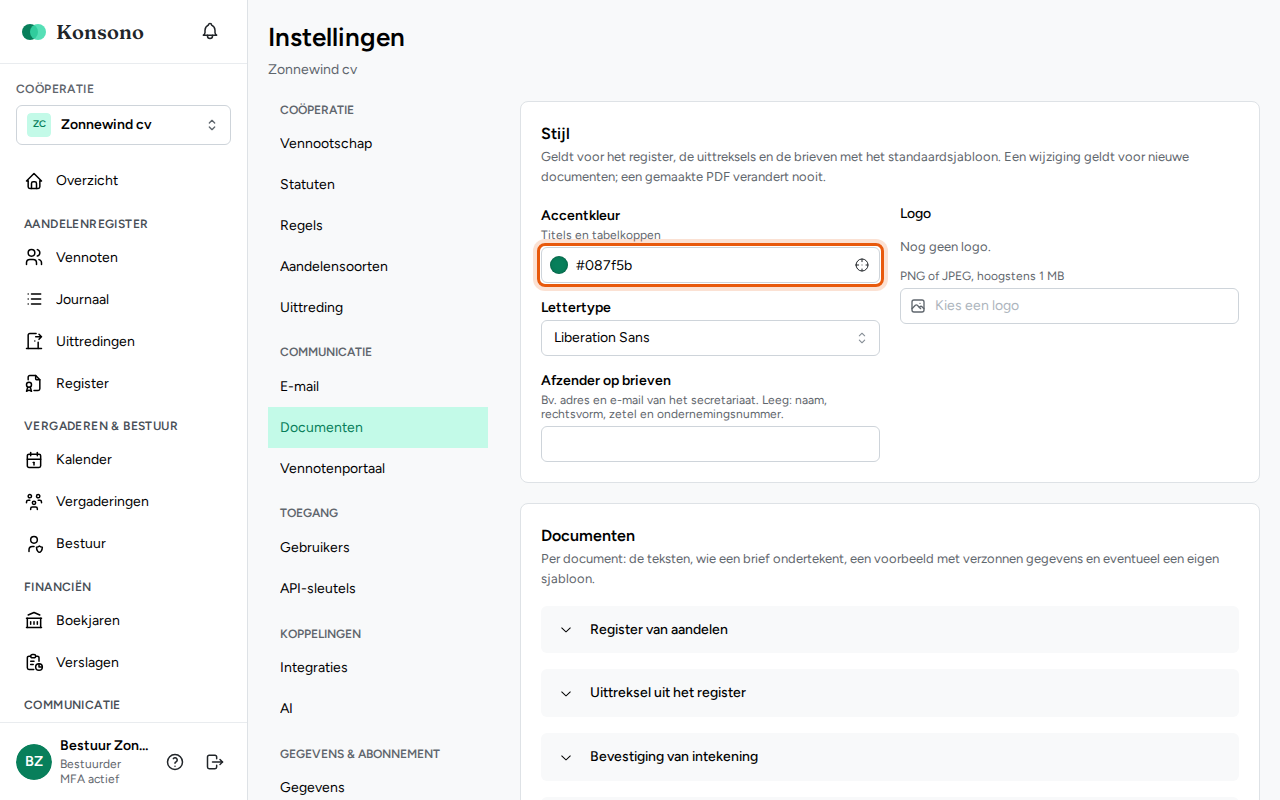Click the Boekjaren bank icon
This screenshot has width=1280, height=800.
click(x=34, y=621)
